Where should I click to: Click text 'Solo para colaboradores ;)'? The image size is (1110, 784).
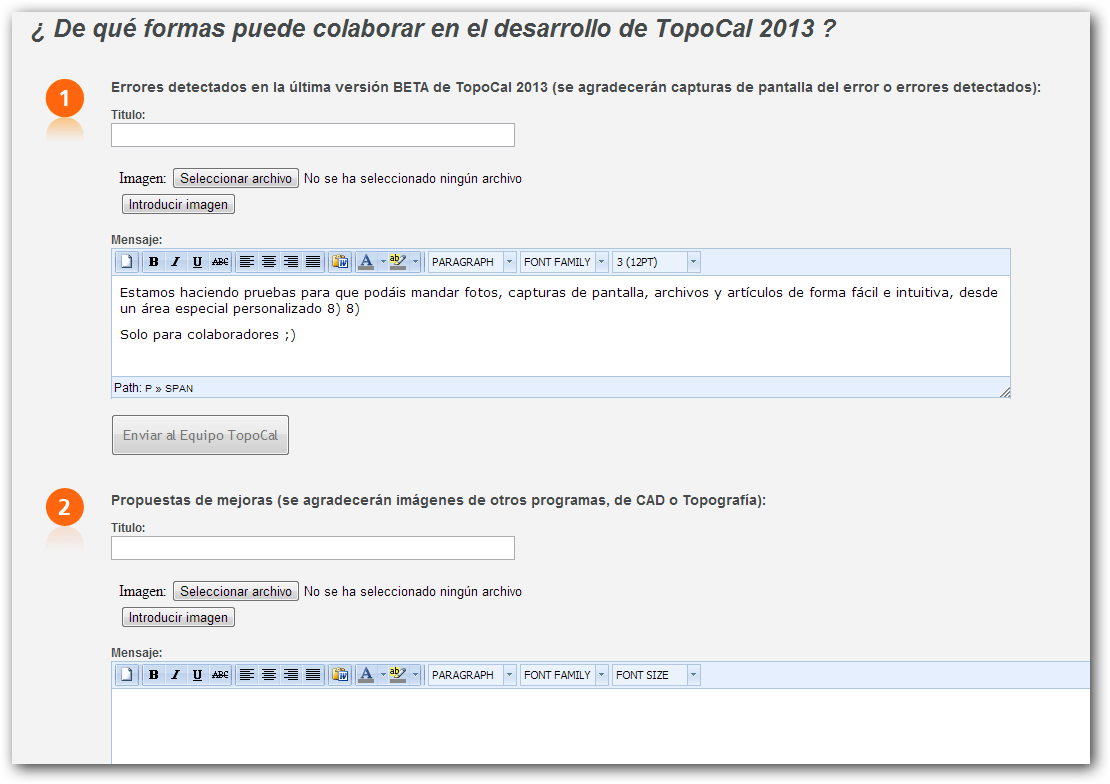tap(208, 334)
